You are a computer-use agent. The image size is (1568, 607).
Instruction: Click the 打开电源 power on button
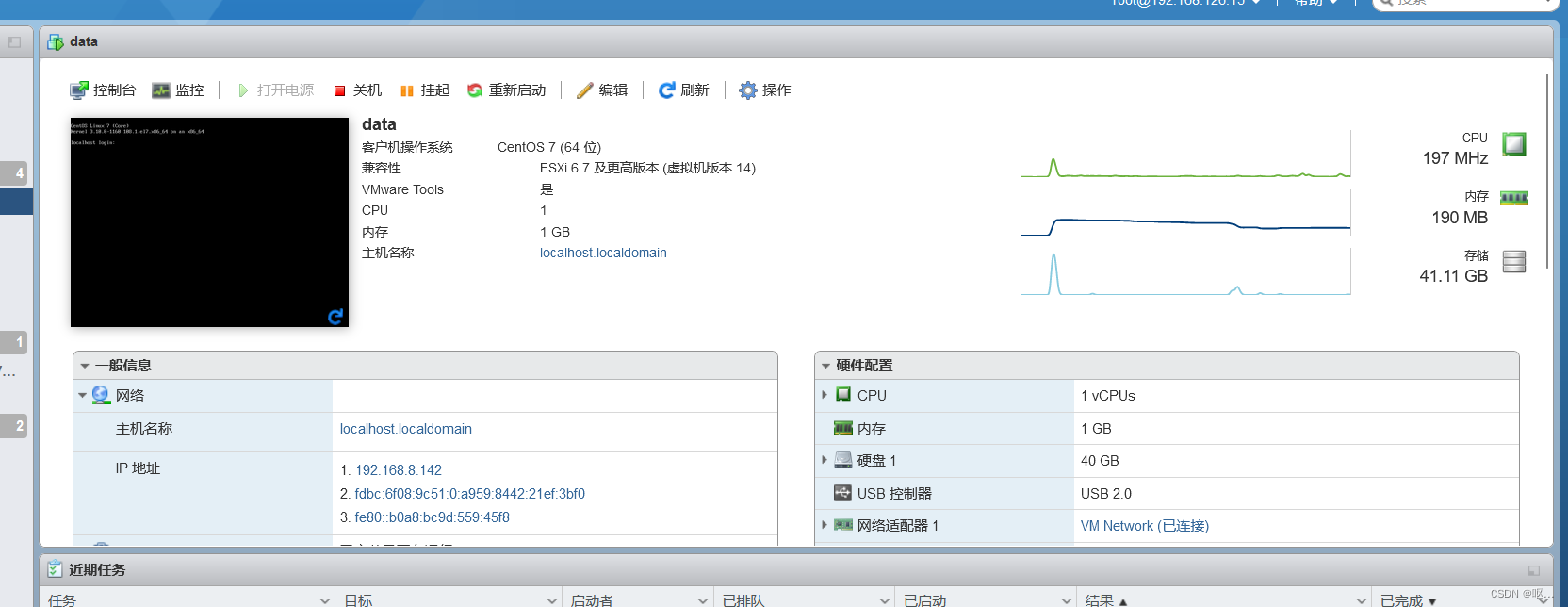pyautogui.click(x=275, y=90)
